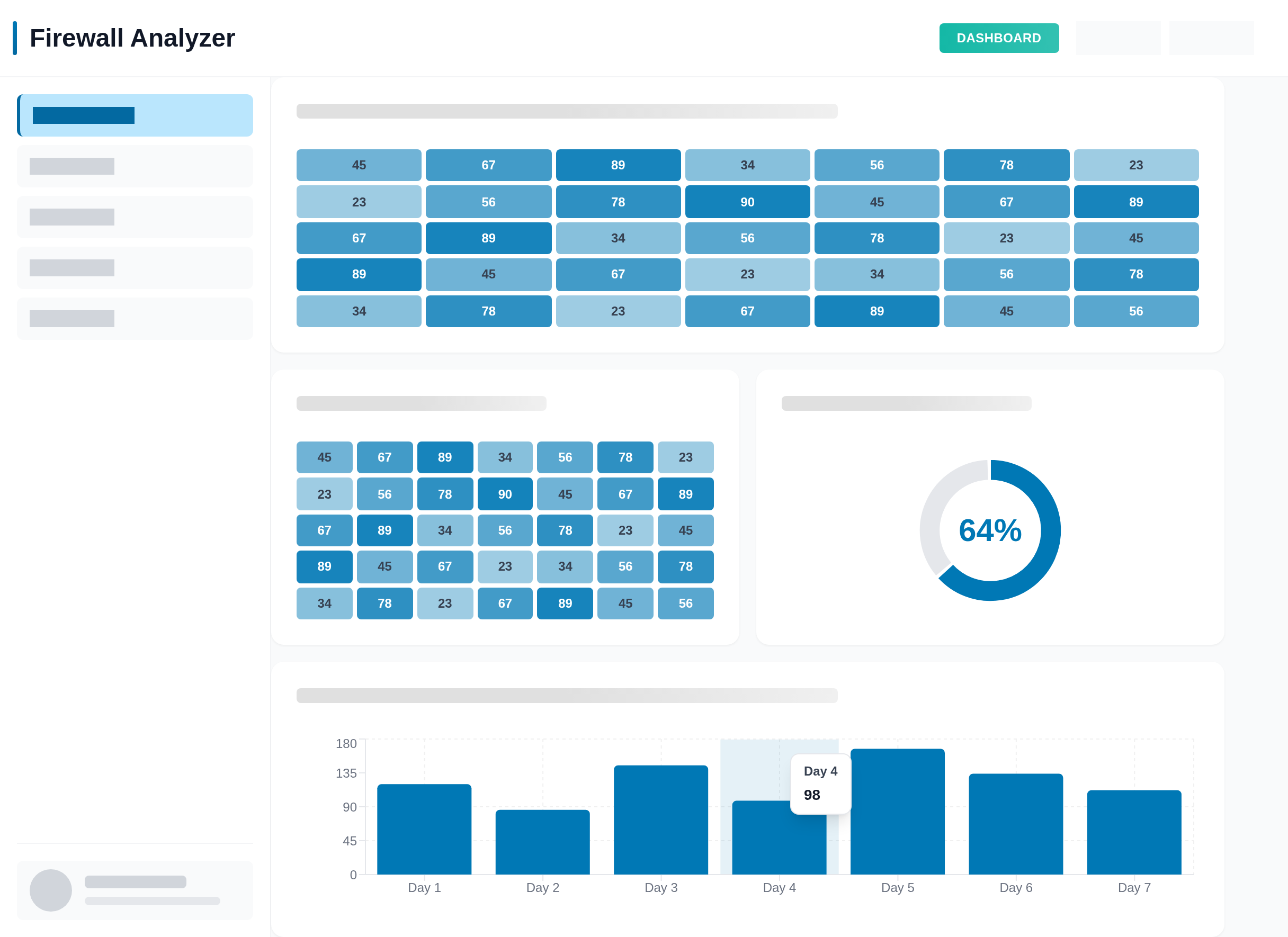
Task: Click the 64% donut chart center
Action: [989, 530]
